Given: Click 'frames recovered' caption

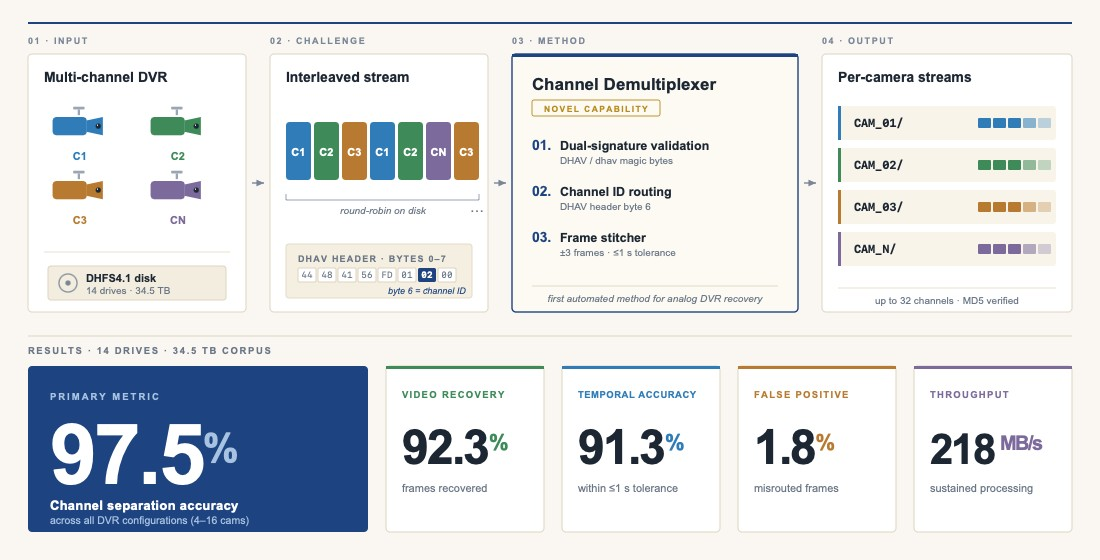Looking at the screenshot, I should [x=444, y=488].
